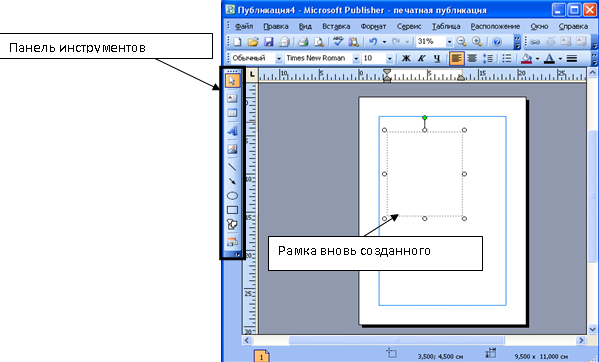The width and height of the screenshot is (599, 362).
Task: Toggle bulleted list
Action: pyautogui.click(x=507, y=58)
